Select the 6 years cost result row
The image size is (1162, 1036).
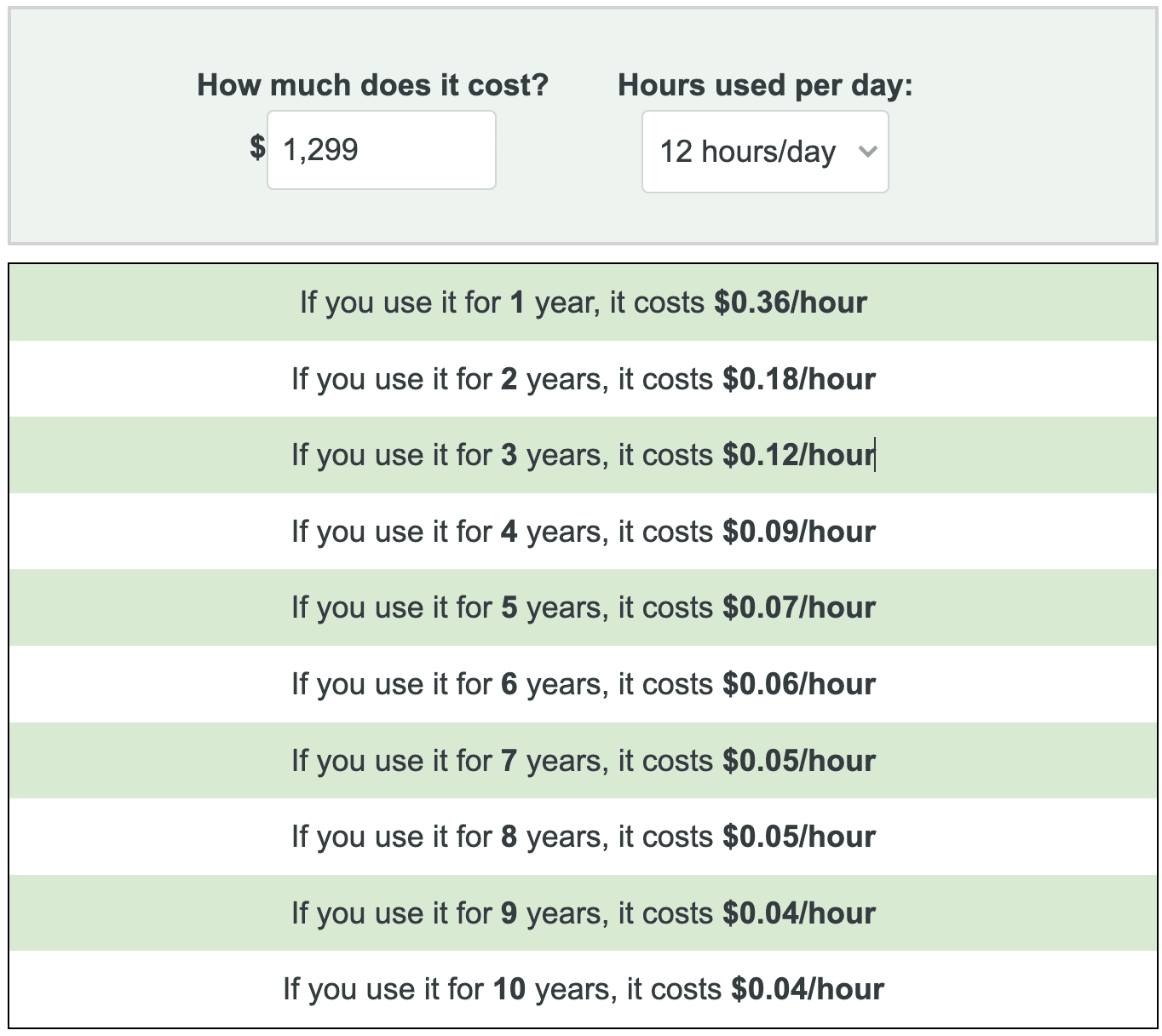coord(583,684)
